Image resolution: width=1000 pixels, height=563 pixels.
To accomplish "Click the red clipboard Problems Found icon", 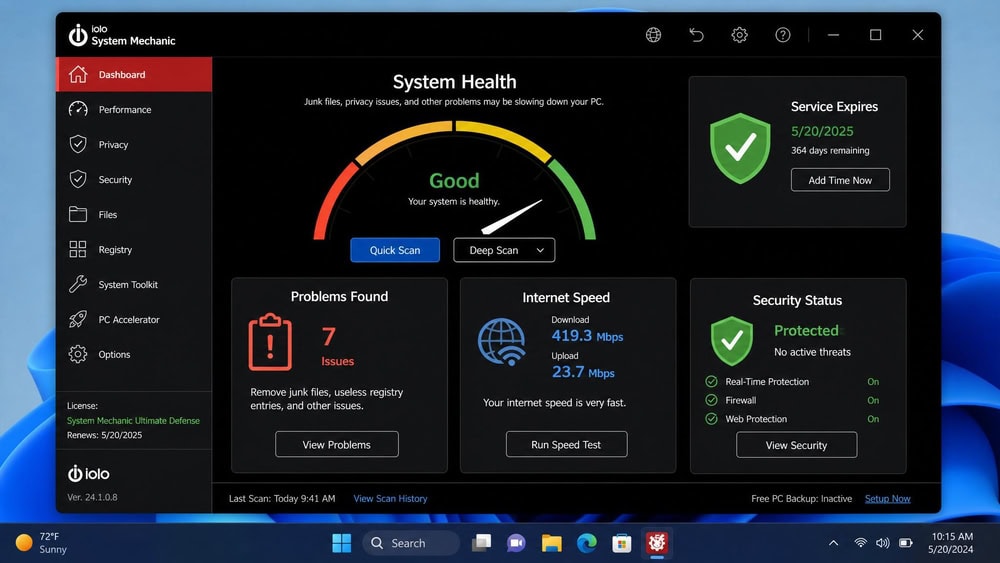I will tap(270, 342).
